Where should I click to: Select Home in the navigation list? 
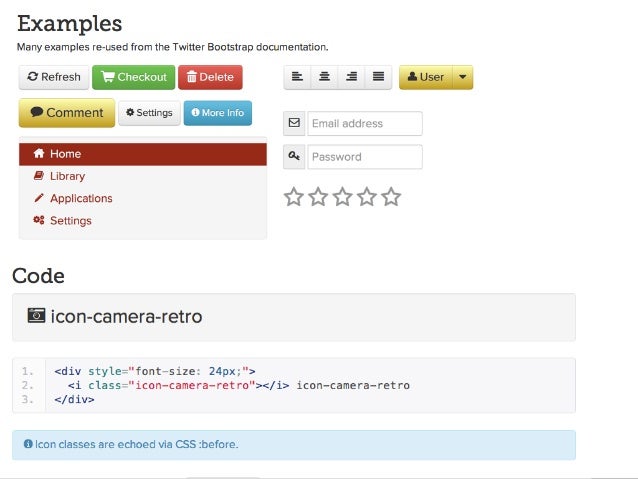143,154
